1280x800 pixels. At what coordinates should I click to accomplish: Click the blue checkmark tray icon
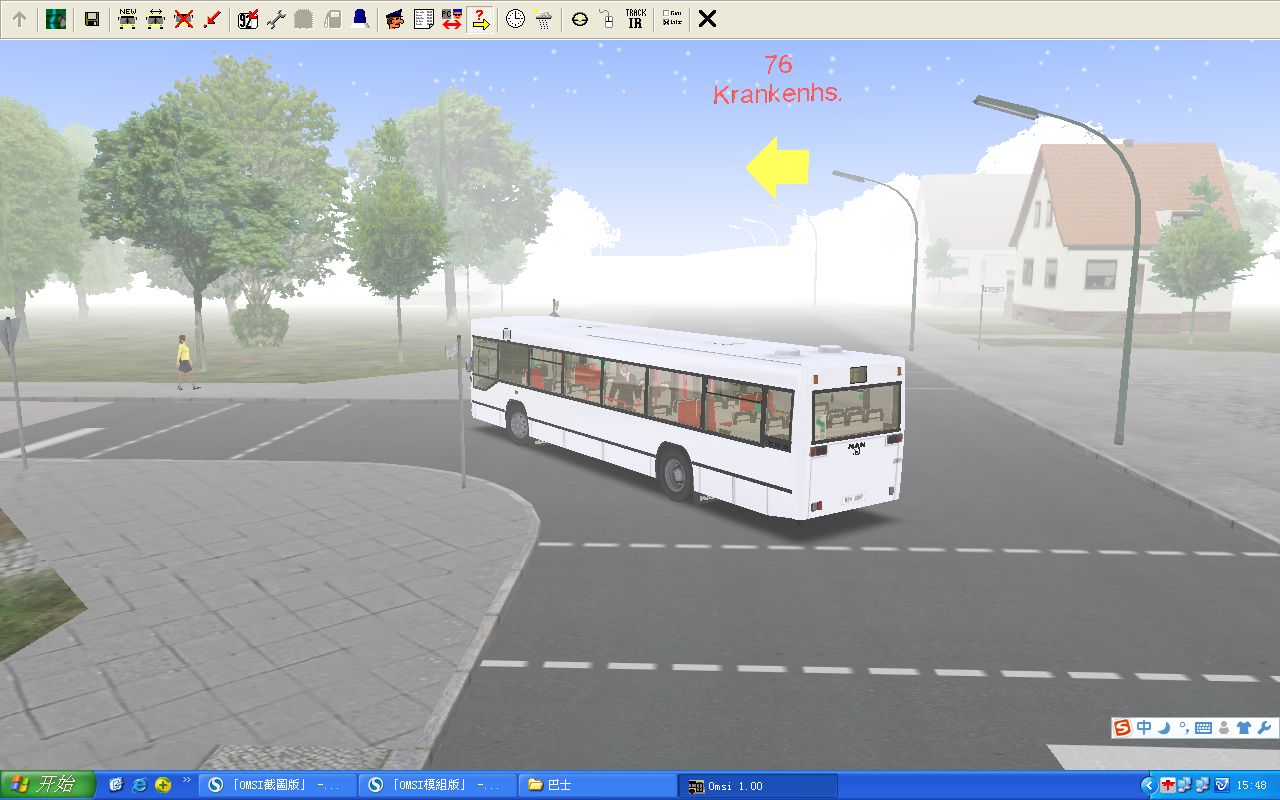[1221, 785]
